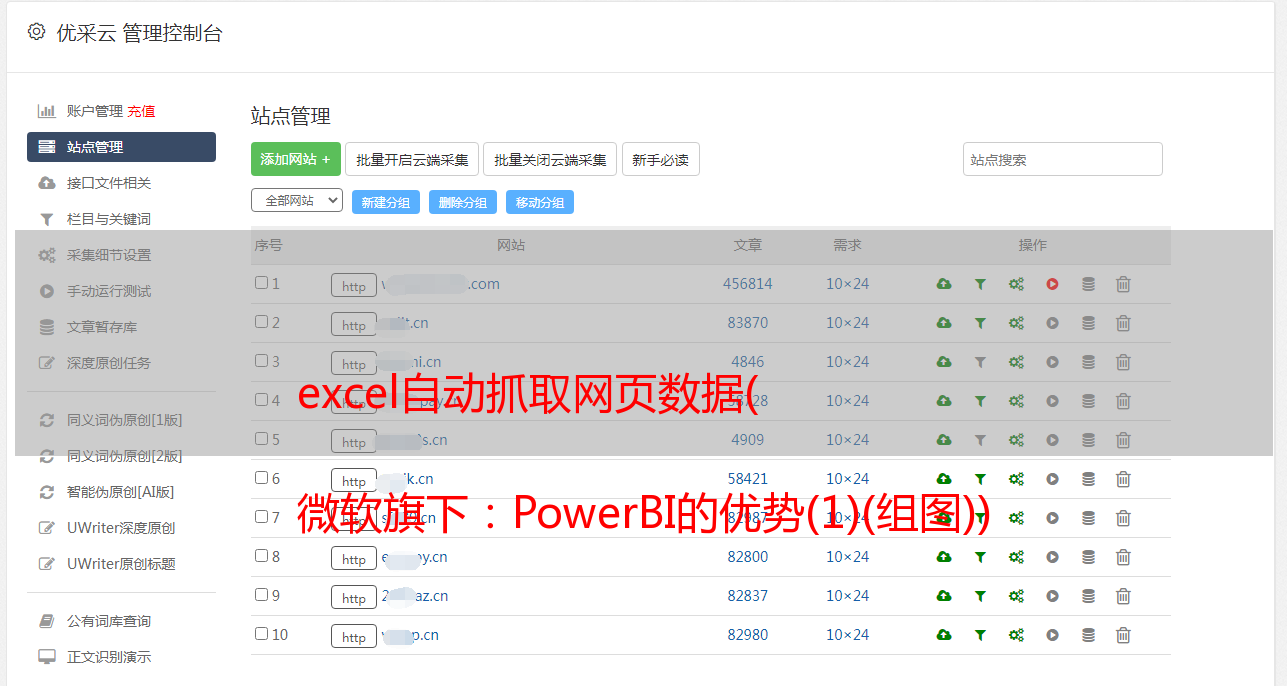Open 同义词伪原创[1版] in the sidebar
1287x686 pixels.
[x=125, y=420]
